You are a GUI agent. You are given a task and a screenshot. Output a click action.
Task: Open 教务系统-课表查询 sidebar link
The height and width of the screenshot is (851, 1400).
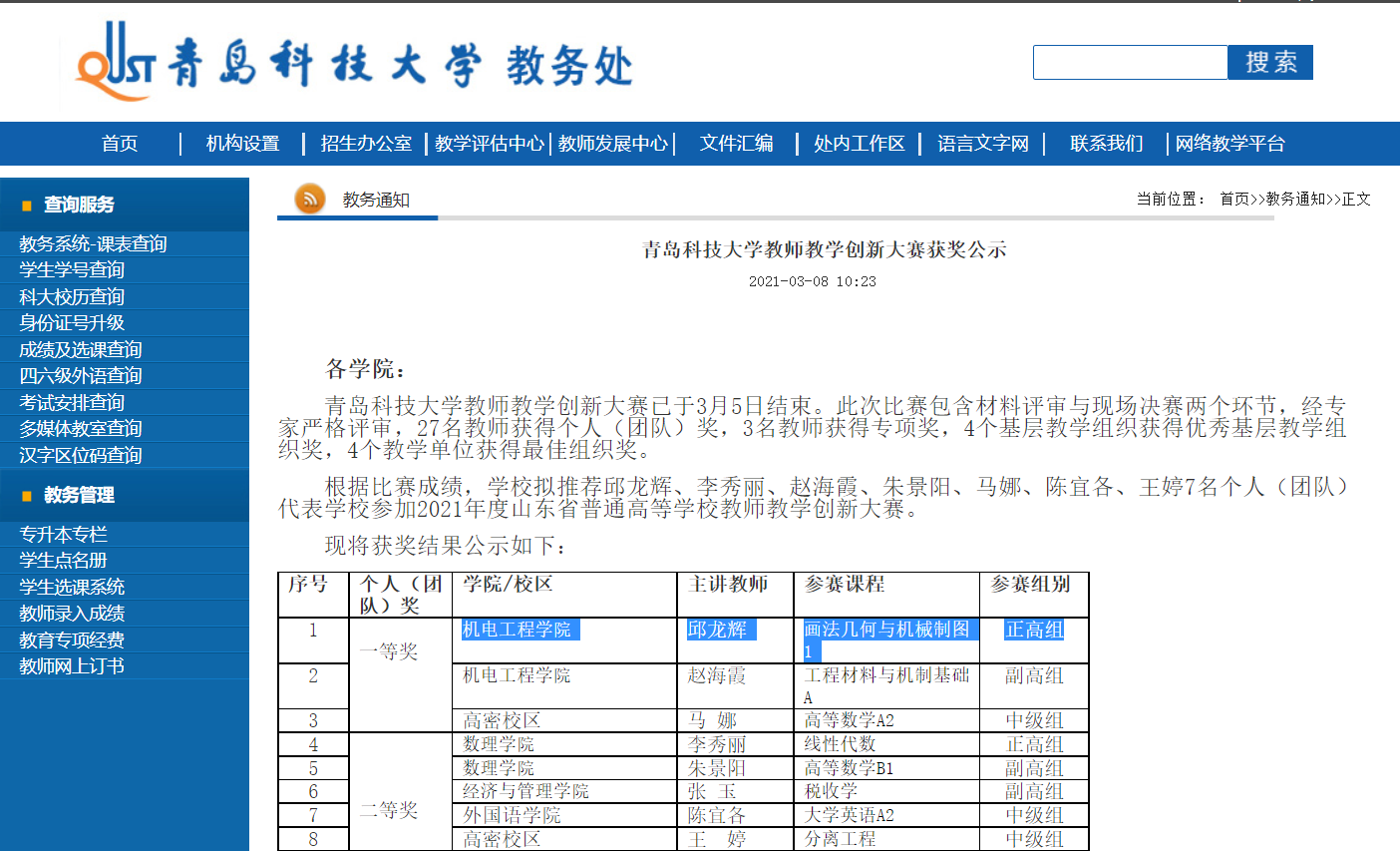coord(93,244)
